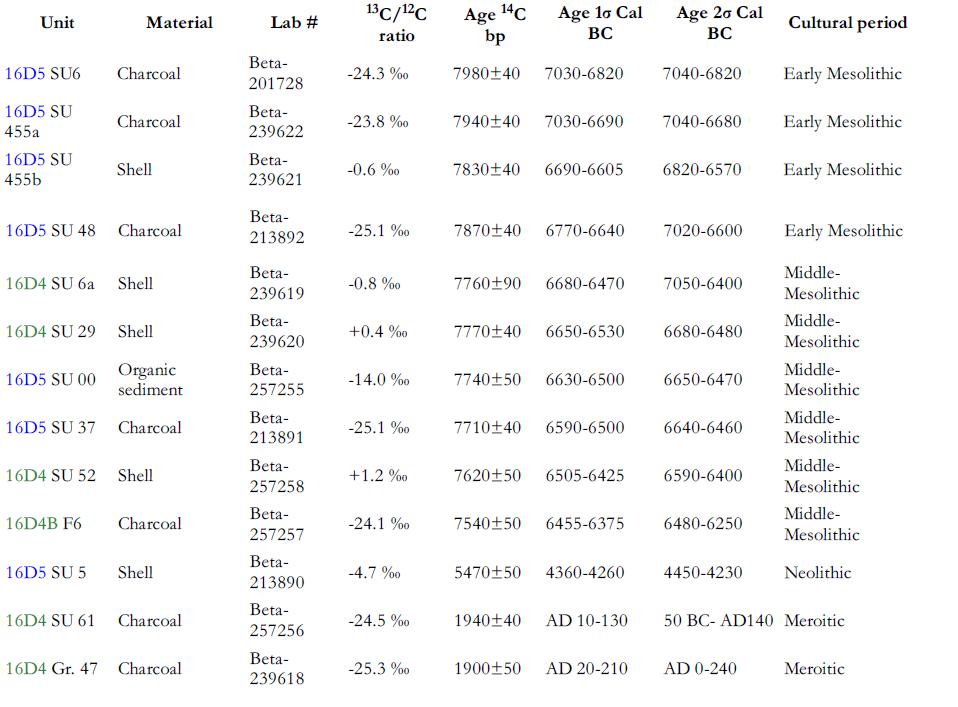Click the 7980±40 age value

click(486, 74)
